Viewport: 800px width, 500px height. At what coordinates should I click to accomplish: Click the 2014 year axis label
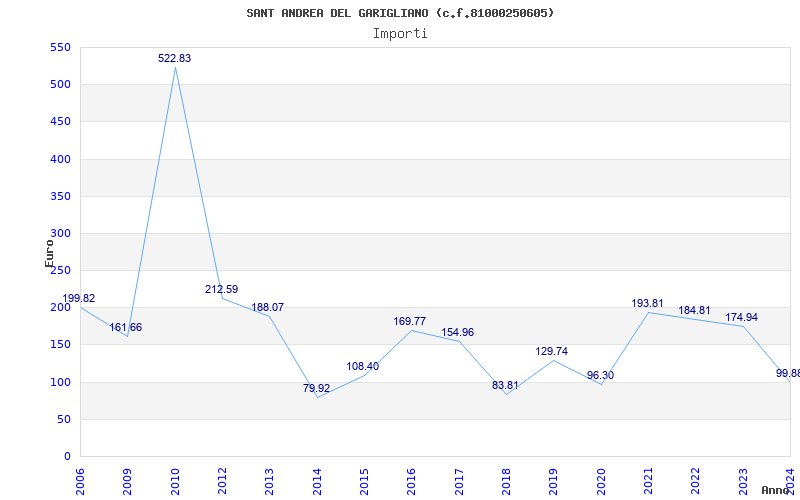tap(317, 482)
